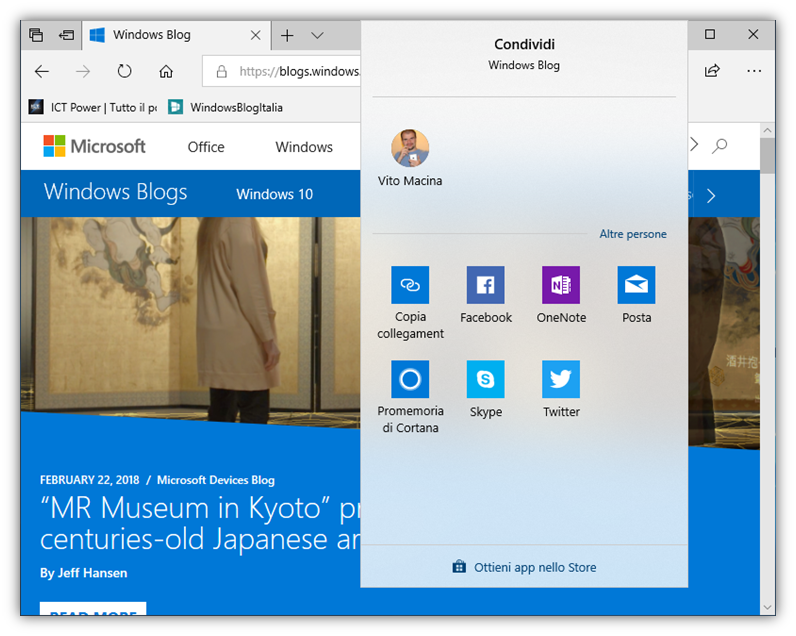Image resolution: width=796 pixels, height=636 pixels.
Task: Go to the browser home page
Action: [166, 71]
